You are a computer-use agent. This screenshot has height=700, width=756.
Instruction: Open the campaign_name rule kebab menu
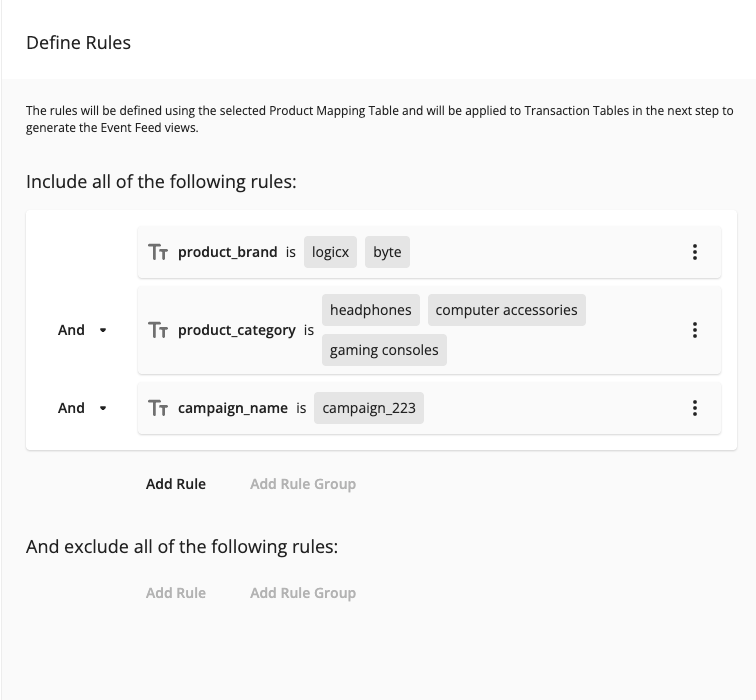[x=695, y=408]
